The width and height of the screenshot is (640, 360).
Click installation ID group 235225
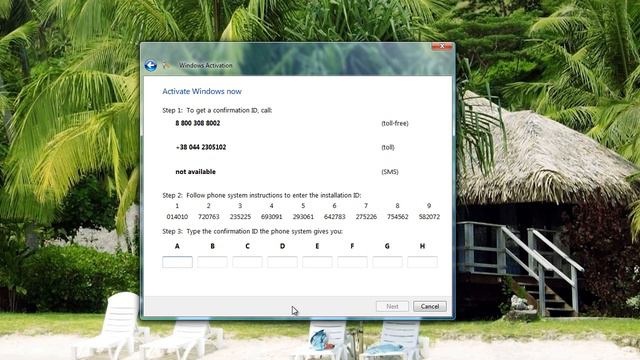(240, 217)
